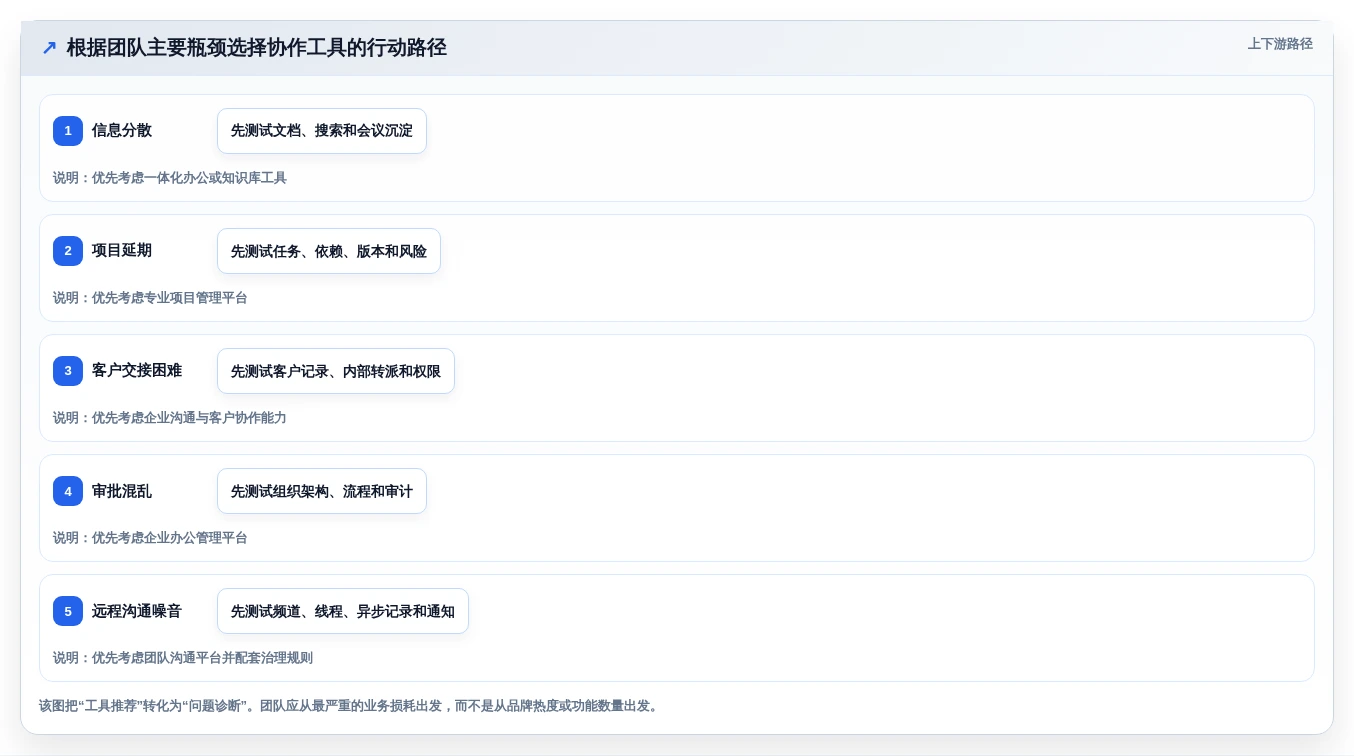
Task: Select 先测试组织架构、流程和审计 chip
Action: coord(322,491)
